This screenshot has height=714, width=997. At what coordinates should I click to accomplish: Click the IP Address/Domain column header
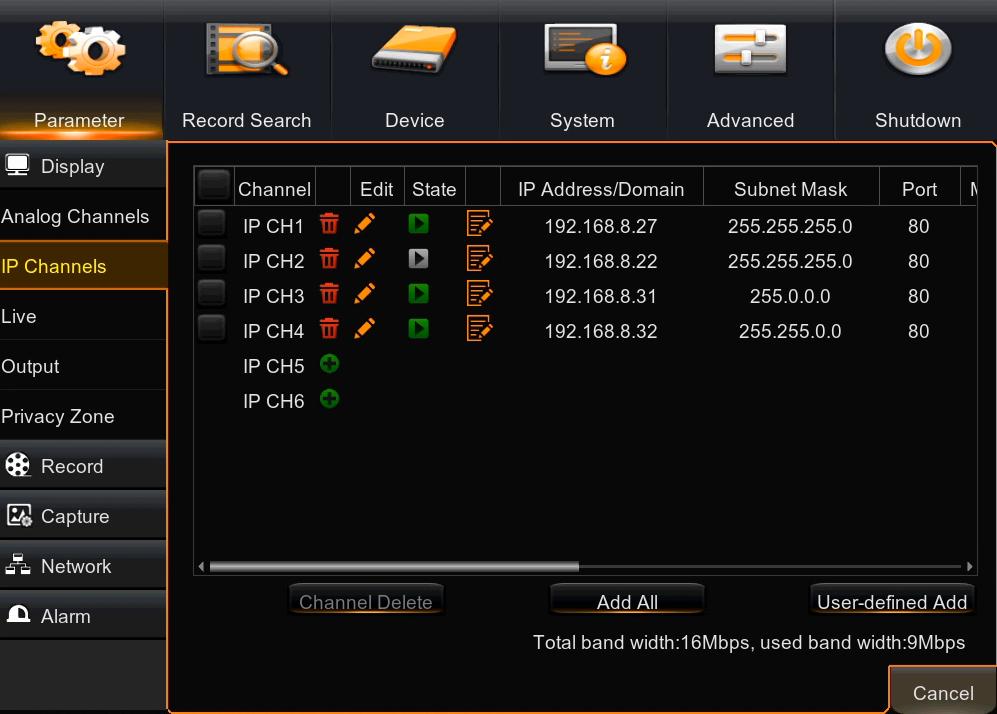(602, 189)
